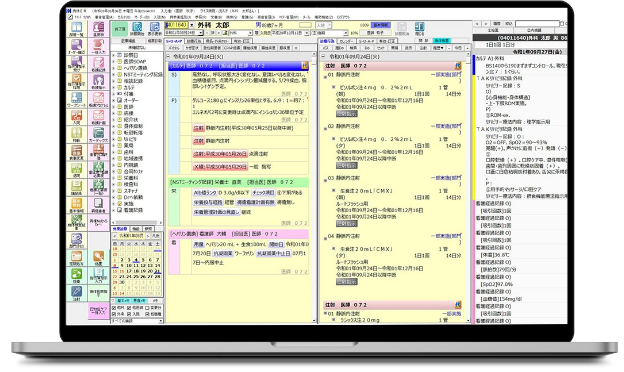Expand the リハビリ tree node
The image size is (624, 372).
click(114, 139)
